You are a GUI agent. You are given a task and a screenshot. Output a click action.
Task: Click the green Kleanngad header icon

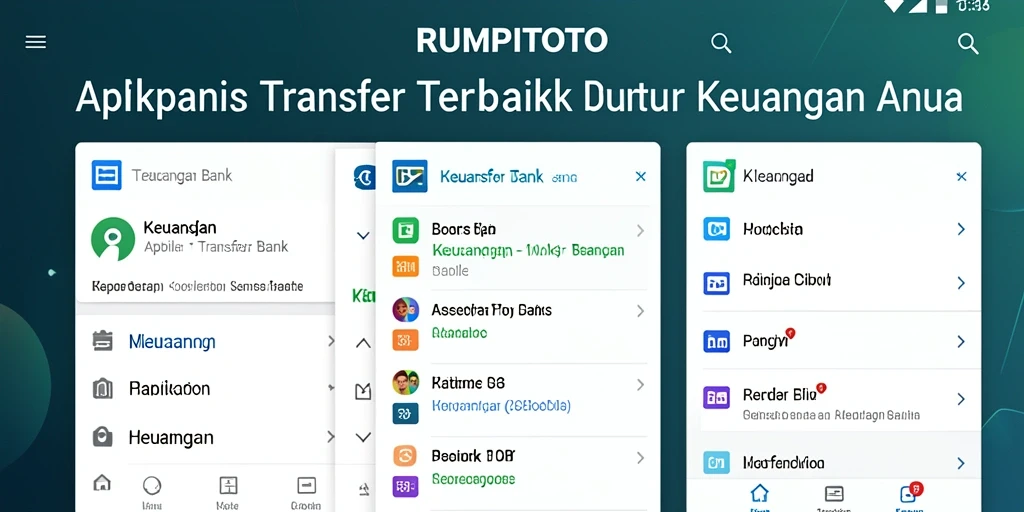[x=719, y=176]
